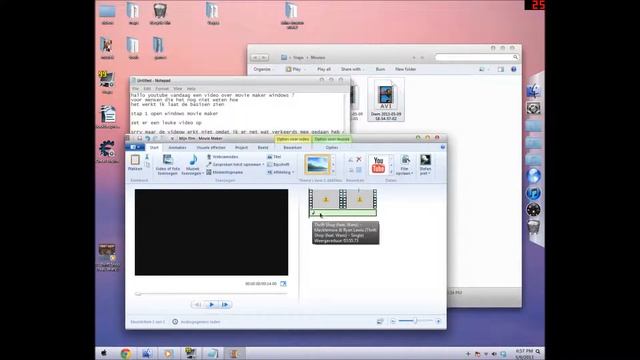Click the Format menu in Notepad
The height and width of the screenshot is (360, 640).
[x=162, y=88]
